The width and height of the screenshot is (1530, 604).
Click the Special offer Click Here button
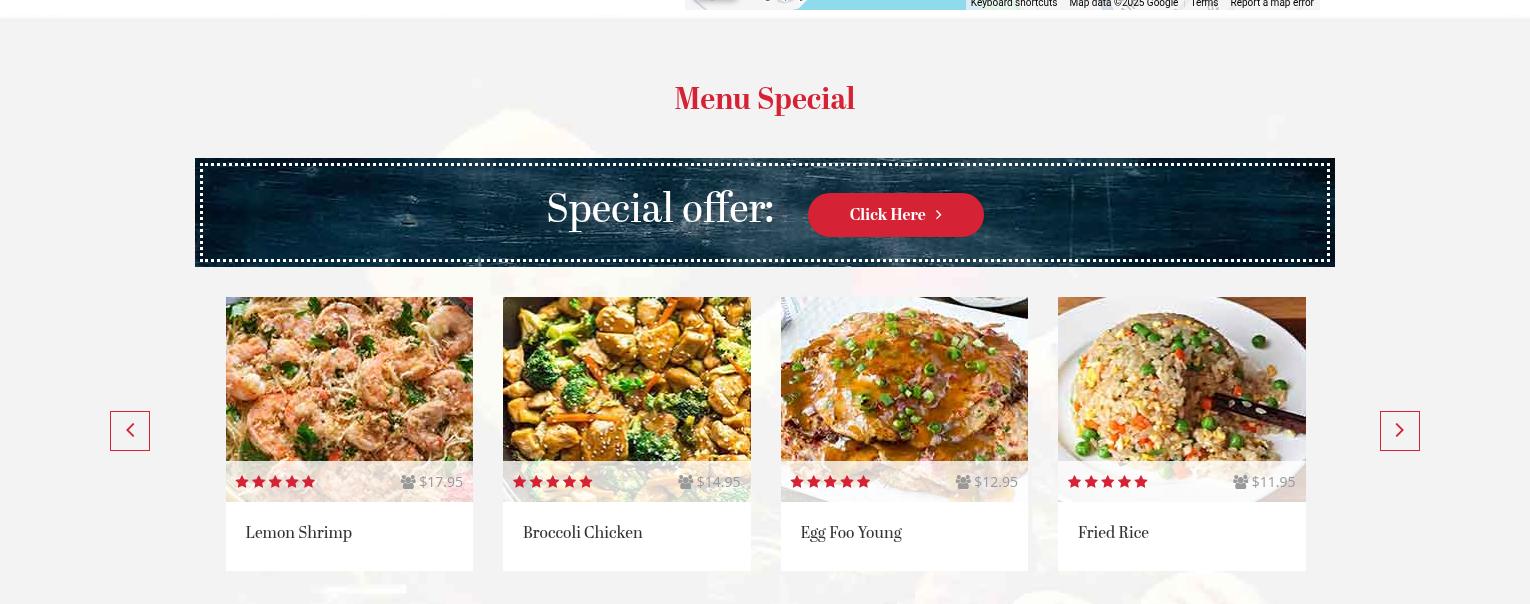[896, 215]
